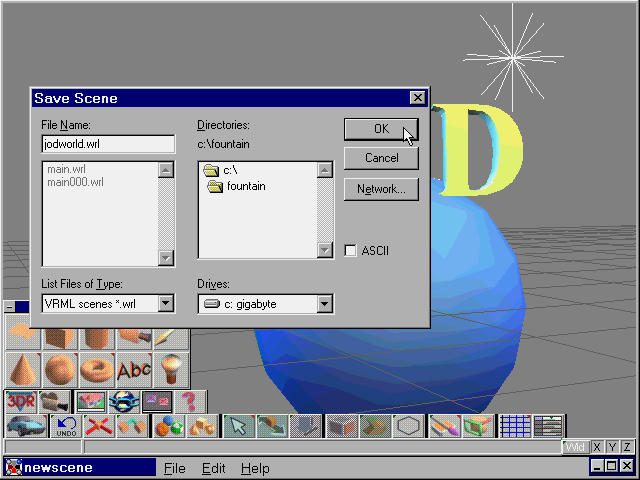The width and height of the screenshot is (640, 480).
Task: Toggle the Z axis button
Action: (x=627, y=447)
